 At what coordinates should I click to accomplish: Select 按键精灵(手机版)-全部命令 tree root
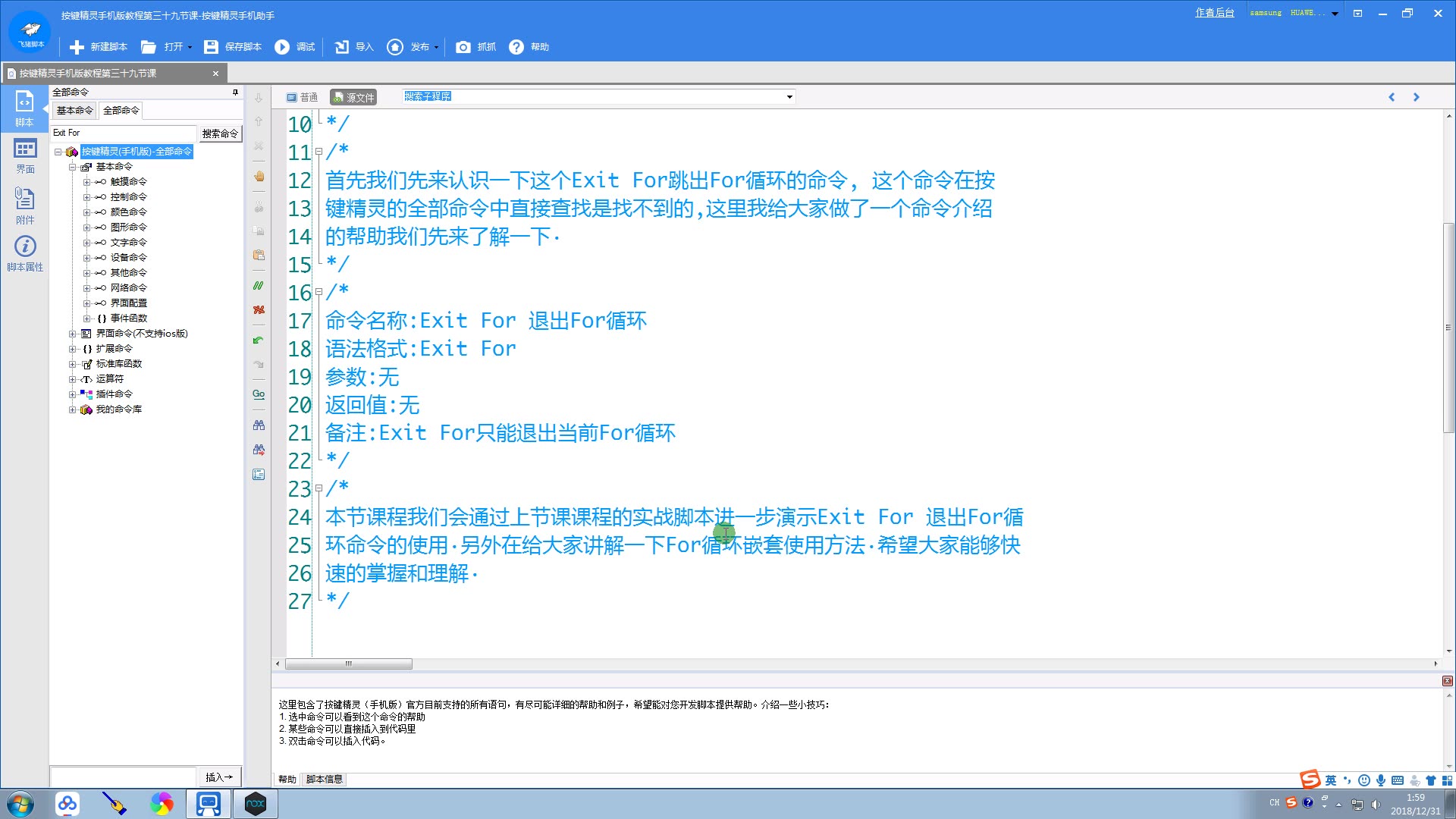tap(136, 152)
